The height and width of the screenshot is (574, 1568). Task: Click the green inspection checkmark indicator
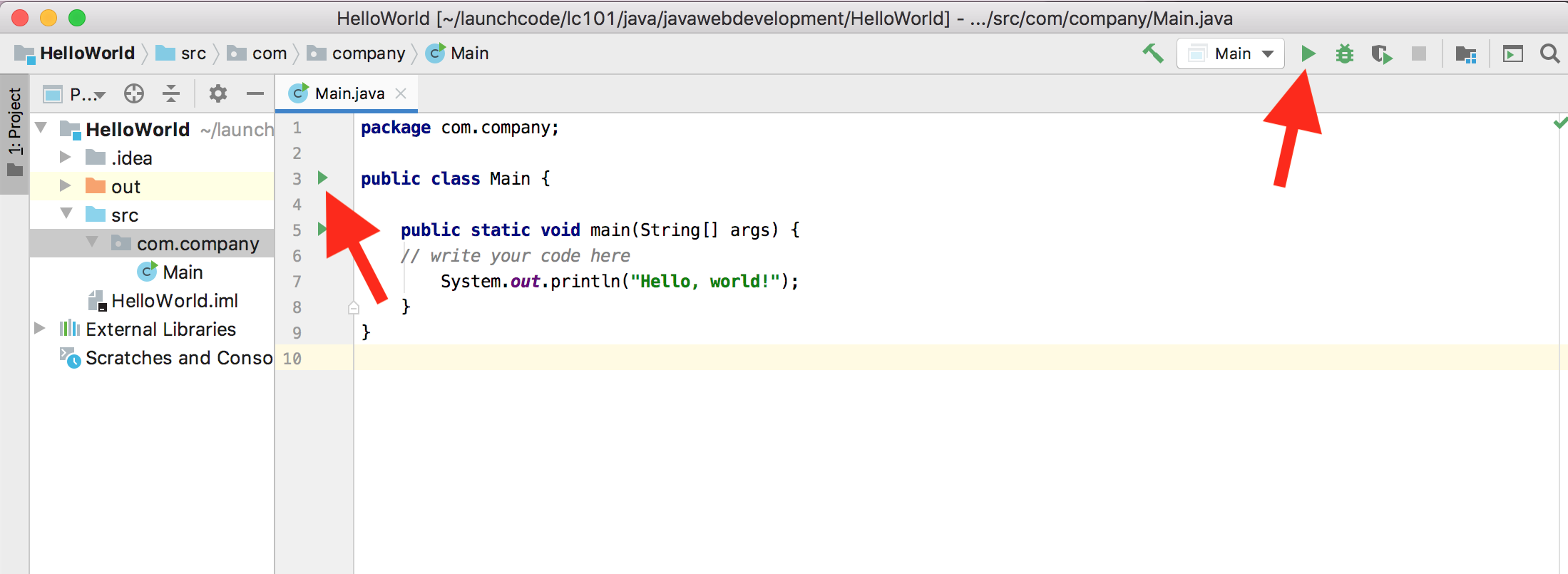[x=1559, y=123]
